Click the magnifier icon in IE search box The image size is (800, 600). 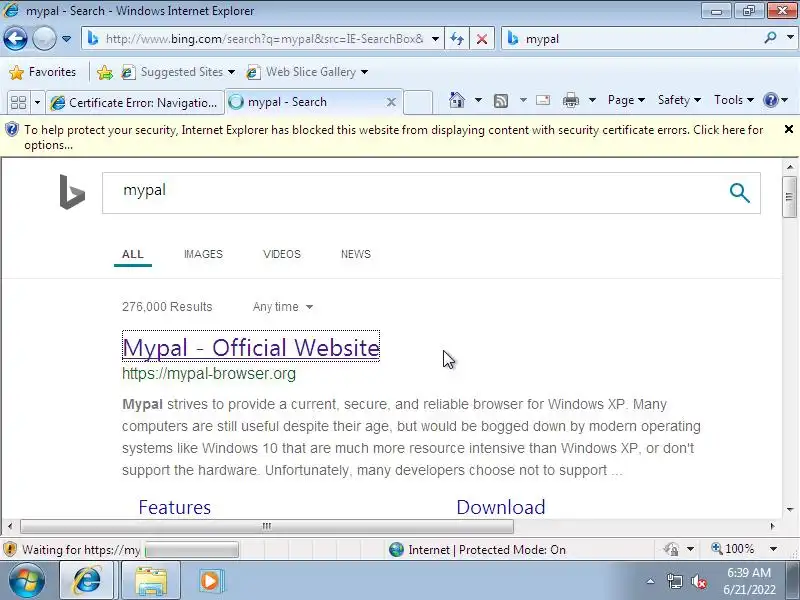click(x=771, y=38)
